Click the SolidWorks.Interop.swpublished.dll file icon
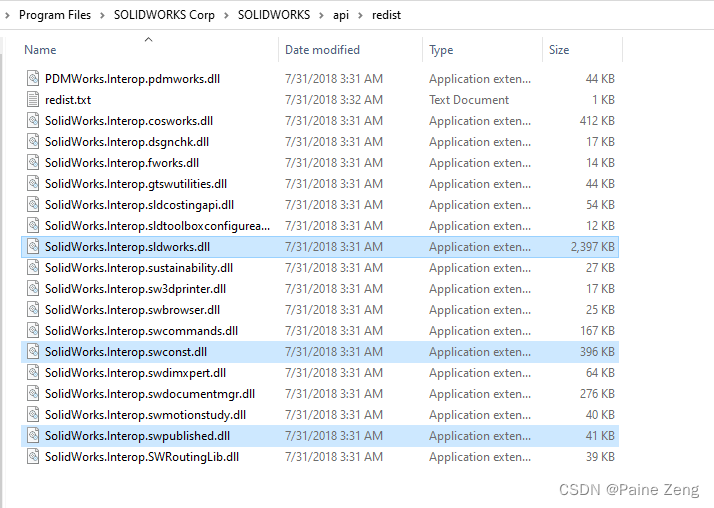 tap(33, 435)
